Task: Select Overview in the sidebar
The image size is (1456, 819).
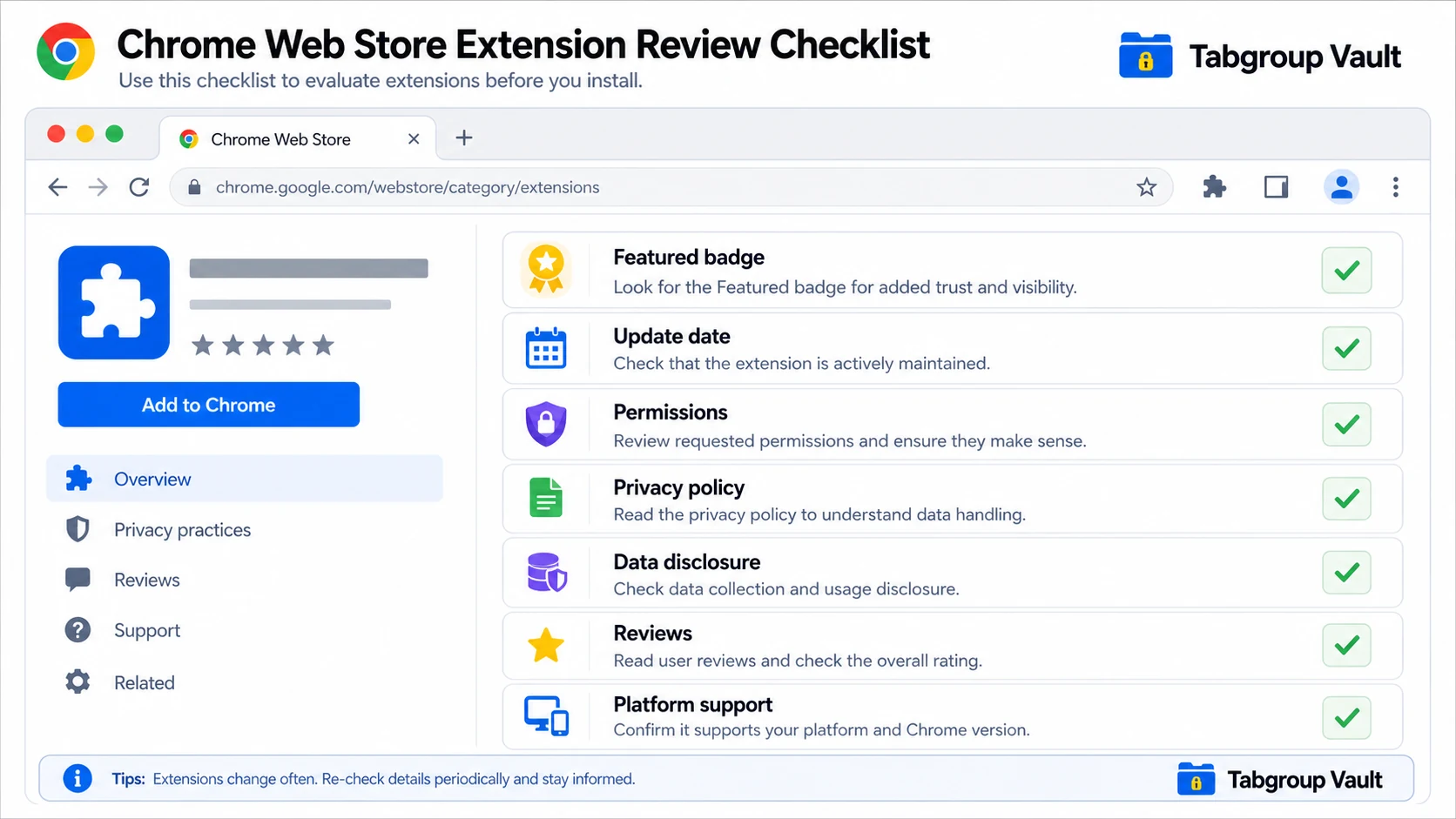Action: pyautogui.click(x=245, y=479)
